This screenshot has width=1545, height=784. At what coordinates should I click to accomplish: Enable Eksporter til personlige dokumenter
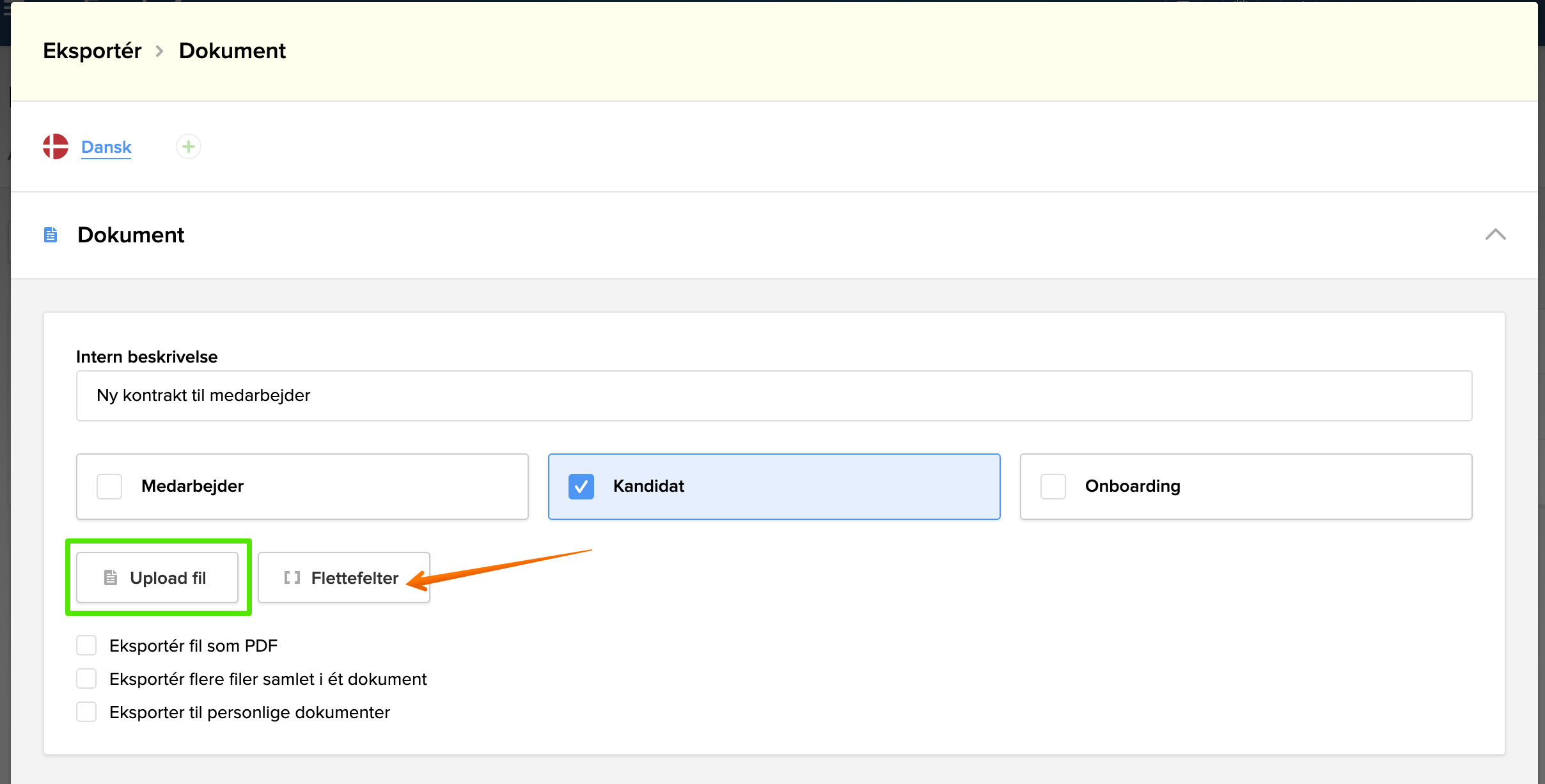[x=86, y=712]
